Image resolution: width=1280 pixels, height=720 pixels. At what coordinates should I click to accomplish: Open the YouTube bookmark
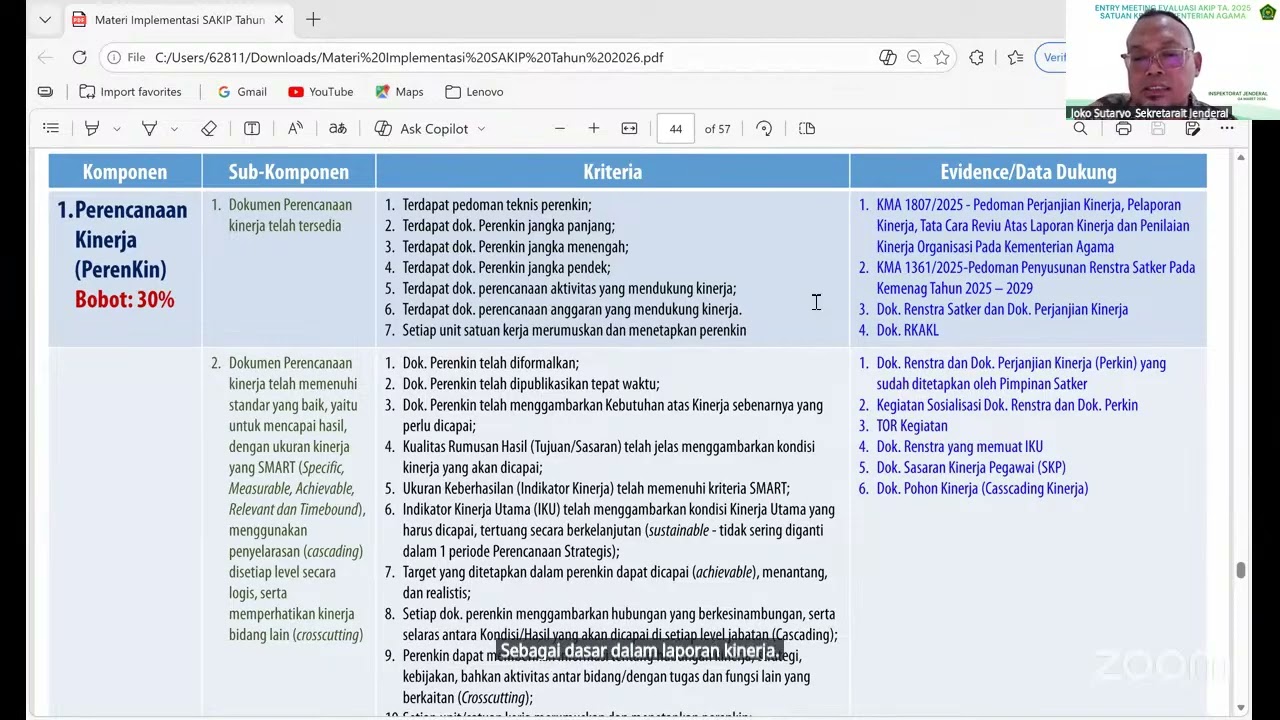[x=320, y=91]
